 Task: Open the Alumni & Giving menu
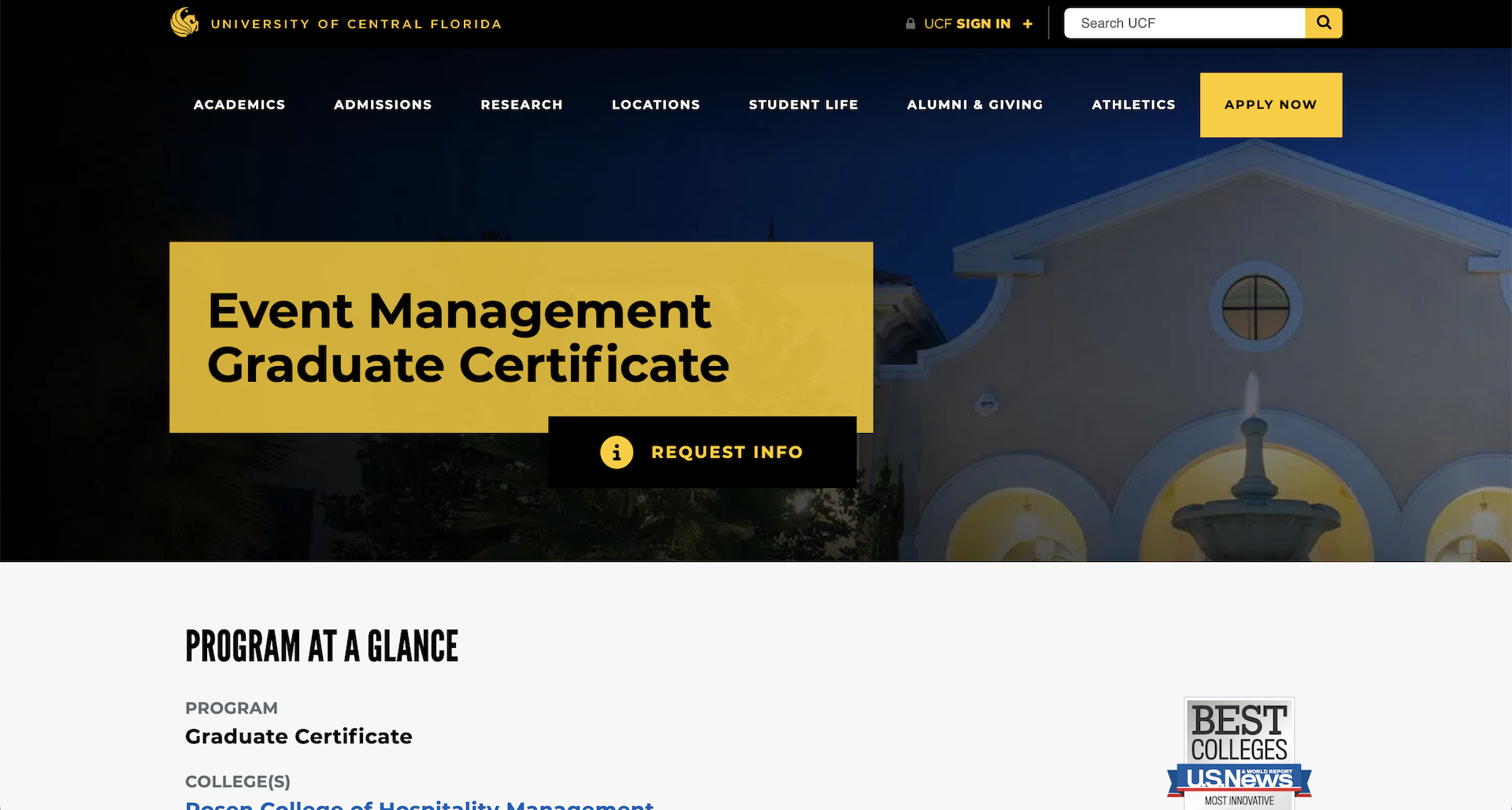[975, 105]
